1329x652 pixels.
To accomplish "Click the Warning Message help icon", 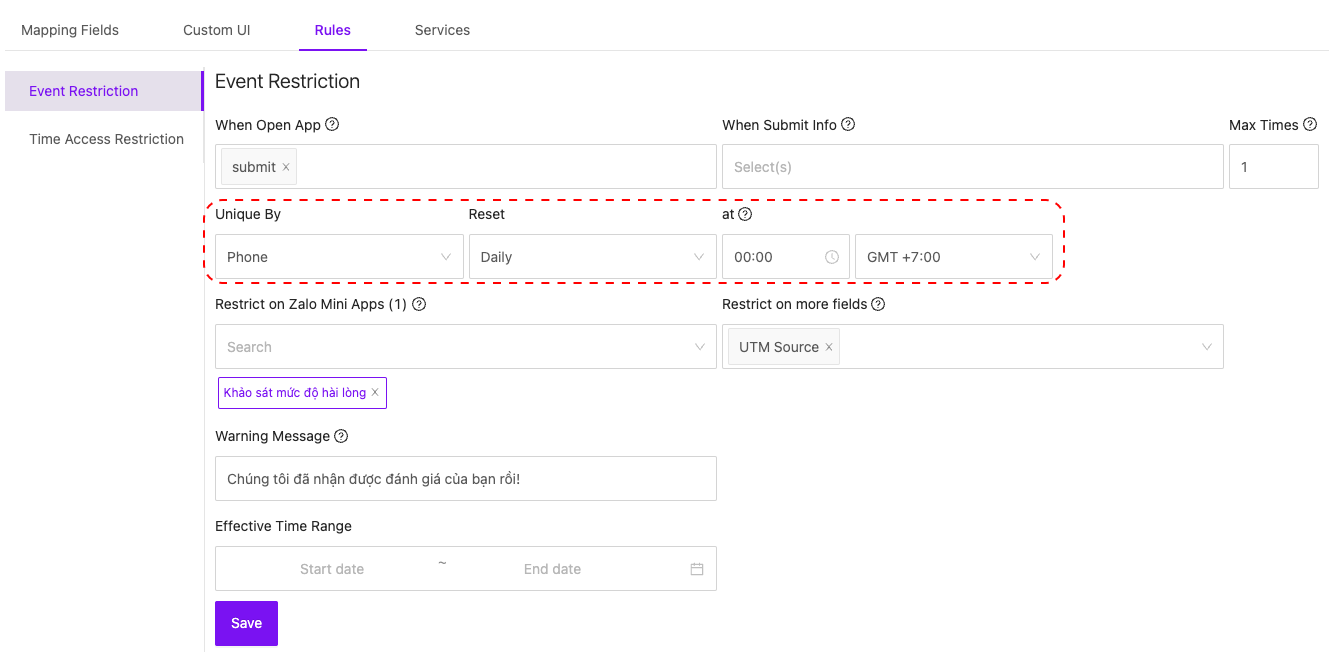I will click(341, 436).
